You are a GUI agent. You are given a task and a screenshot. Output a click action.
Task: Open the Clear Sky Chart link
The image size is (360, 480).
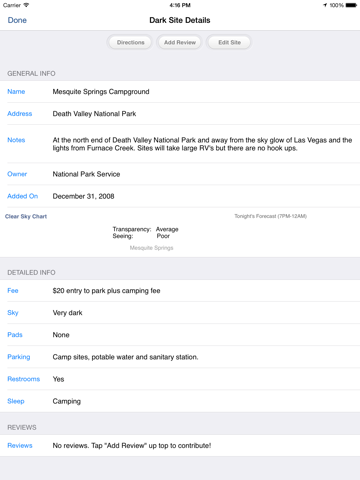click(26, 216)
